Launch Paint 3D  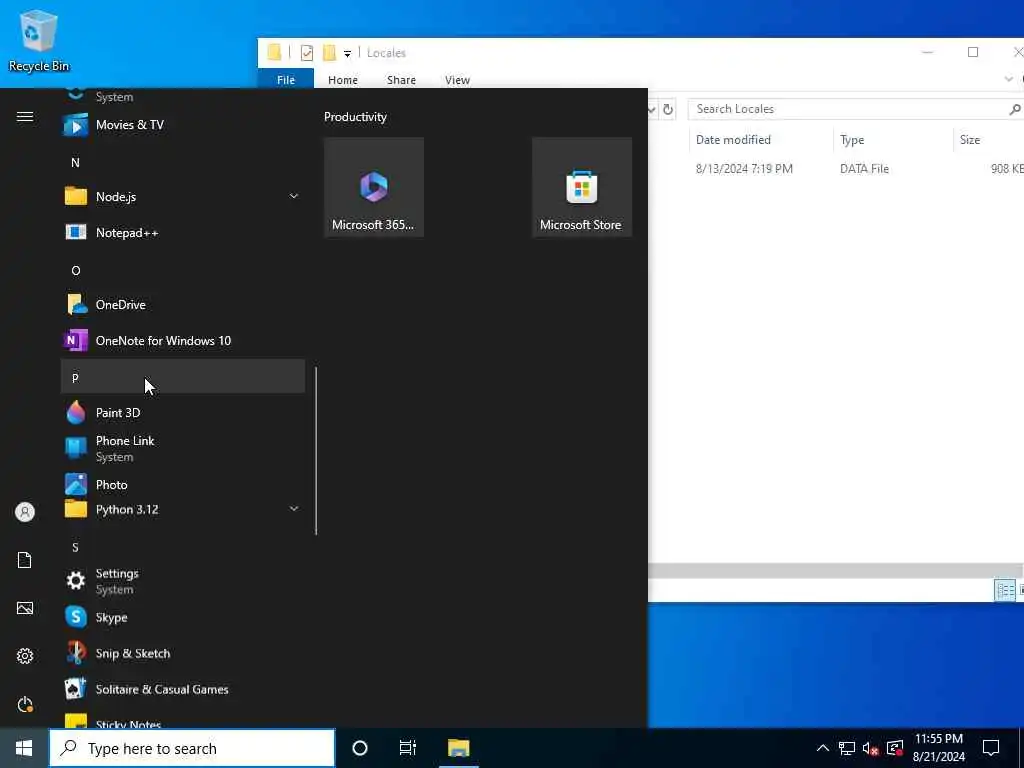[183, 413]
